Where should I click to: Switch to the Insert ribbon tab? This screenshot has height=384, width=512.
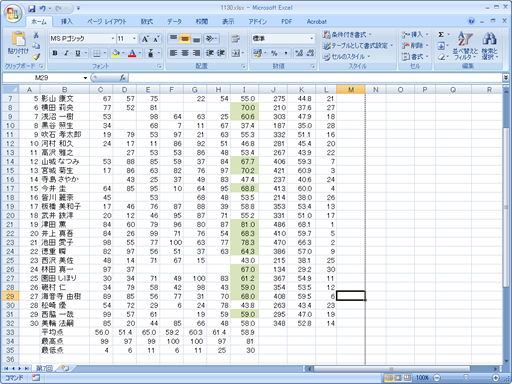[66, 22]
